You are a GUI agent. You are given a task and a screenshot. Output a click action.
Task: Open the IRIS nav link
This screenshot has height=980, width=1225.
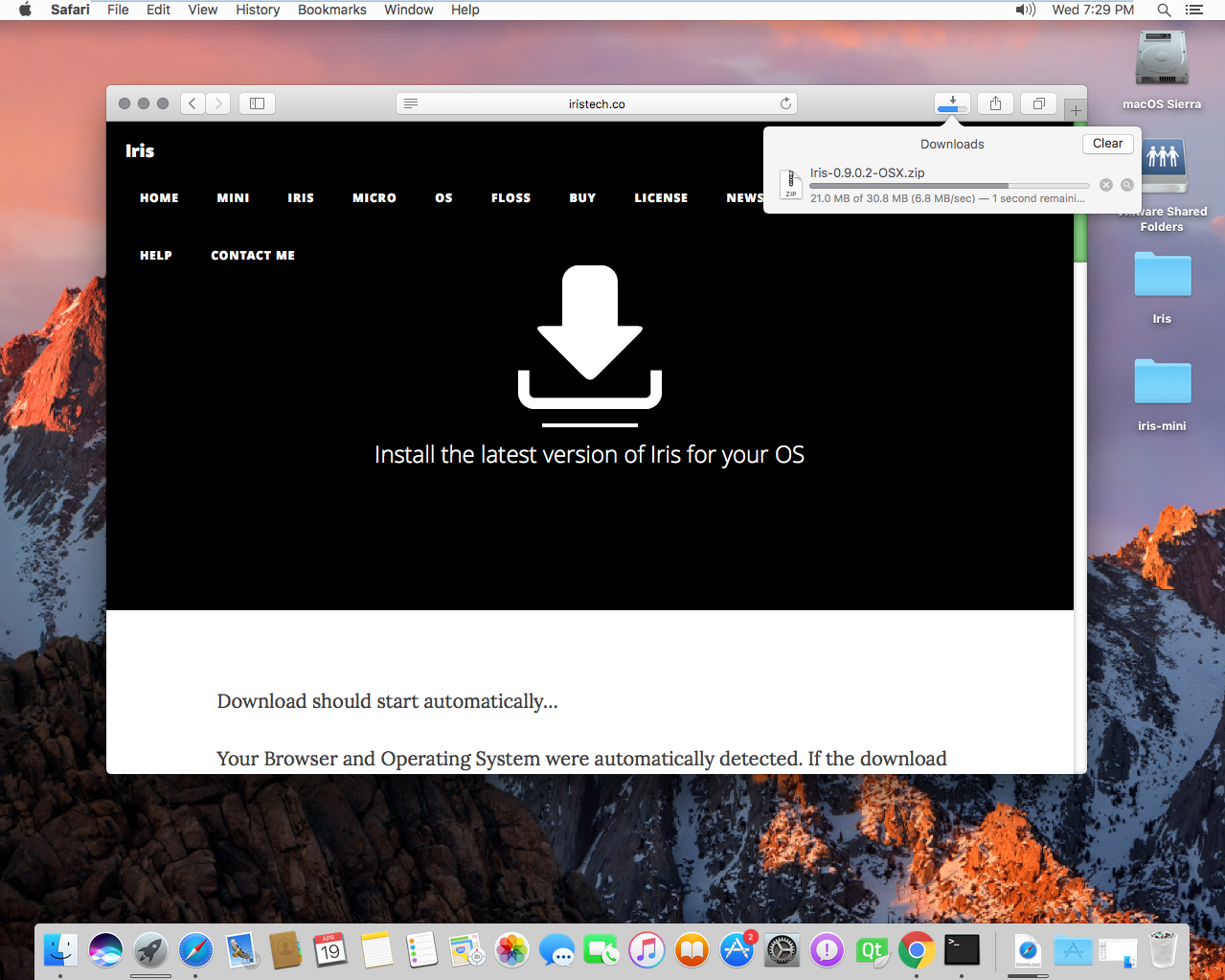tap(301, 198)
